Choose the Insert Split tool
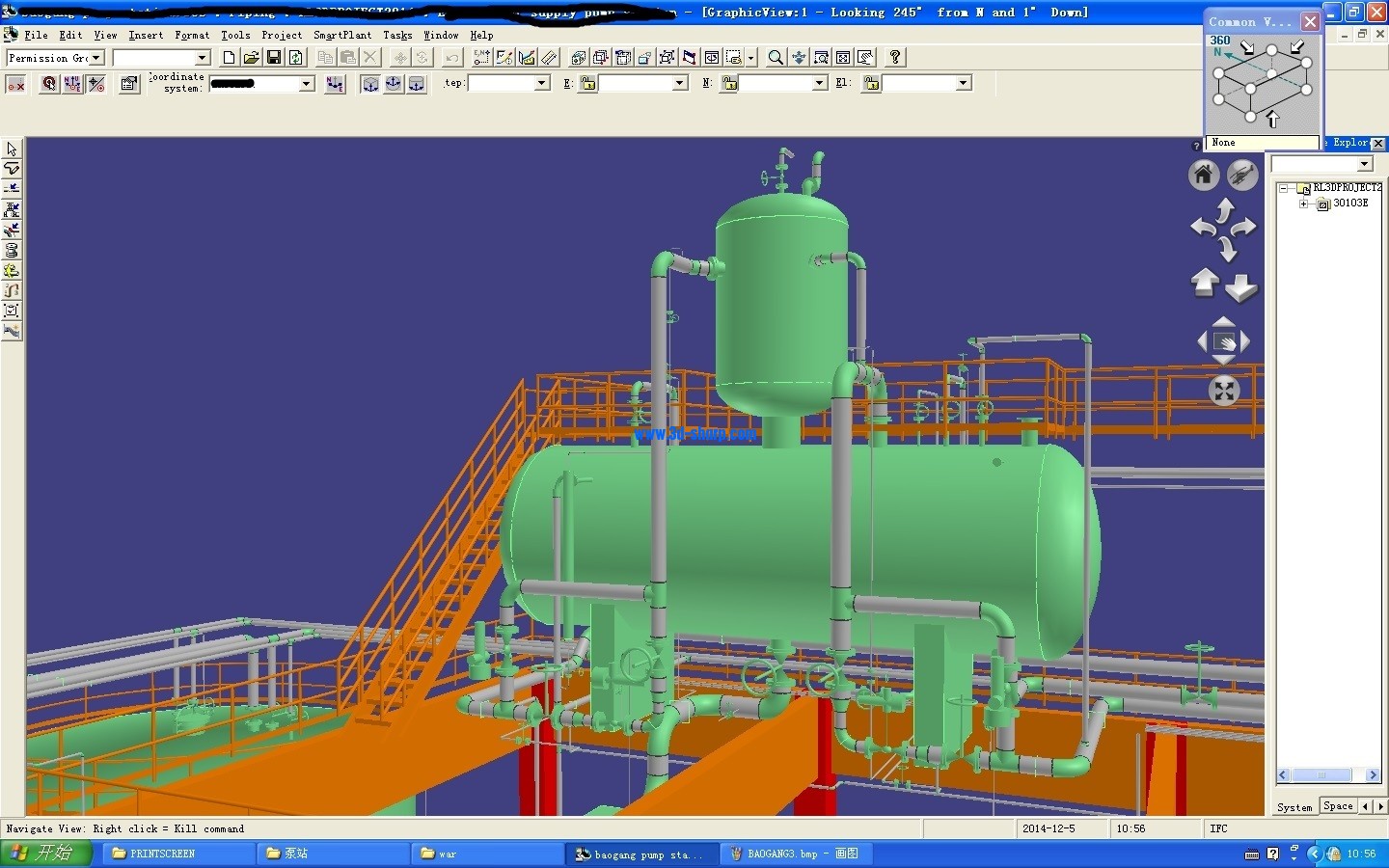The width and height of the screenshot is (1389, 868). pos(12,190)
